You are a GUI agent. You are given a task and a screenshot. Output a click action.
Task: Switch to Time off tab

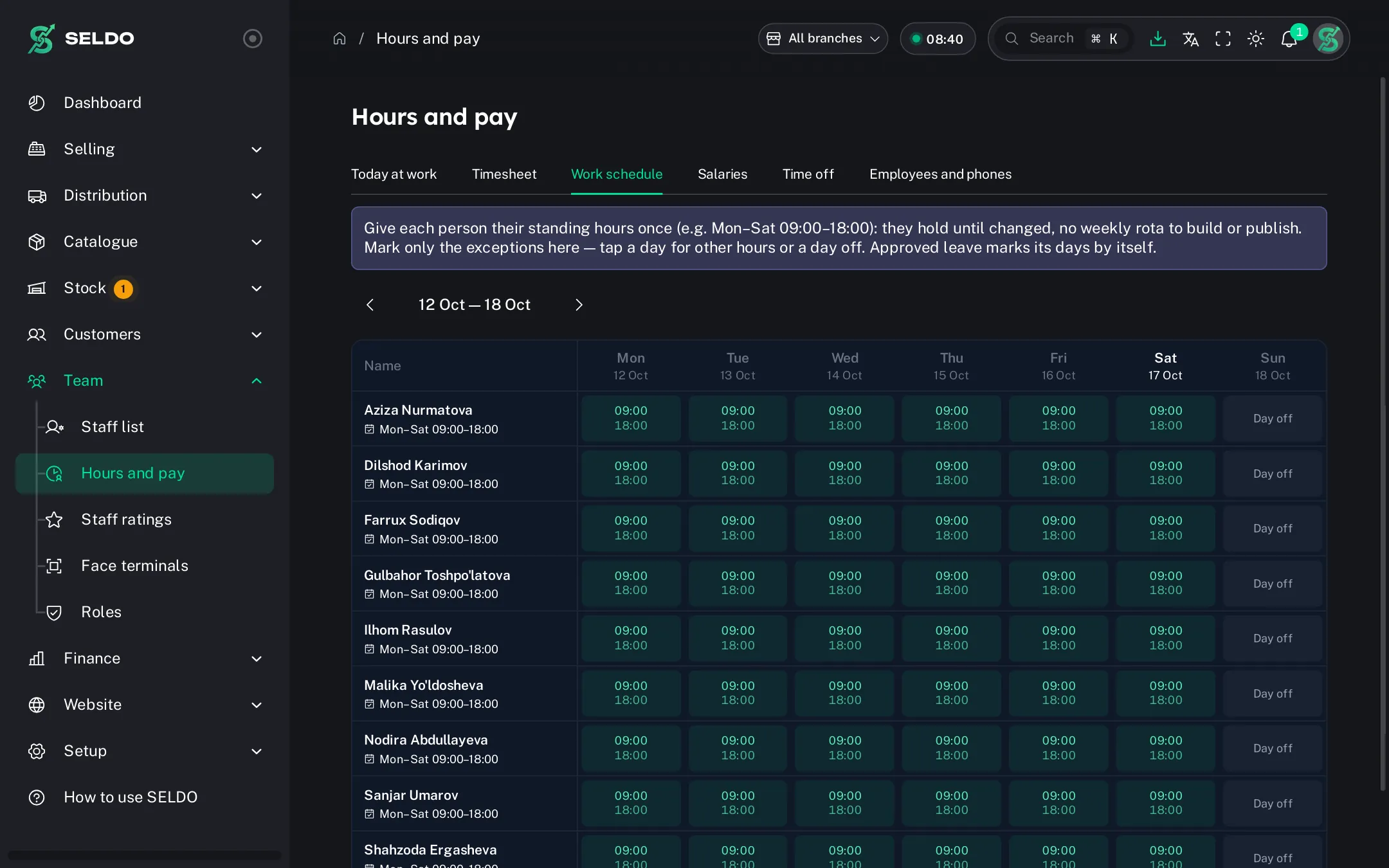[808, 174]
